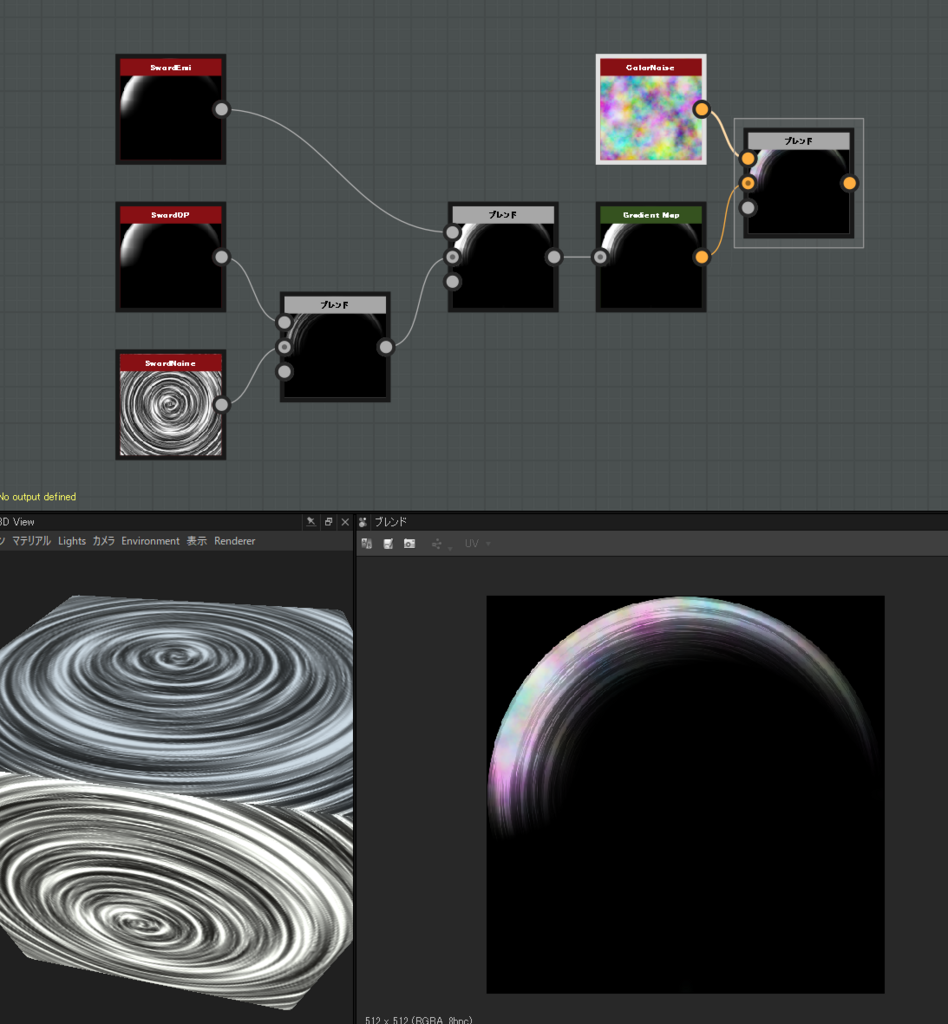Click the SwordNoise node output connector
Viewport: 948px width, 1024px height.
(222, 405)
